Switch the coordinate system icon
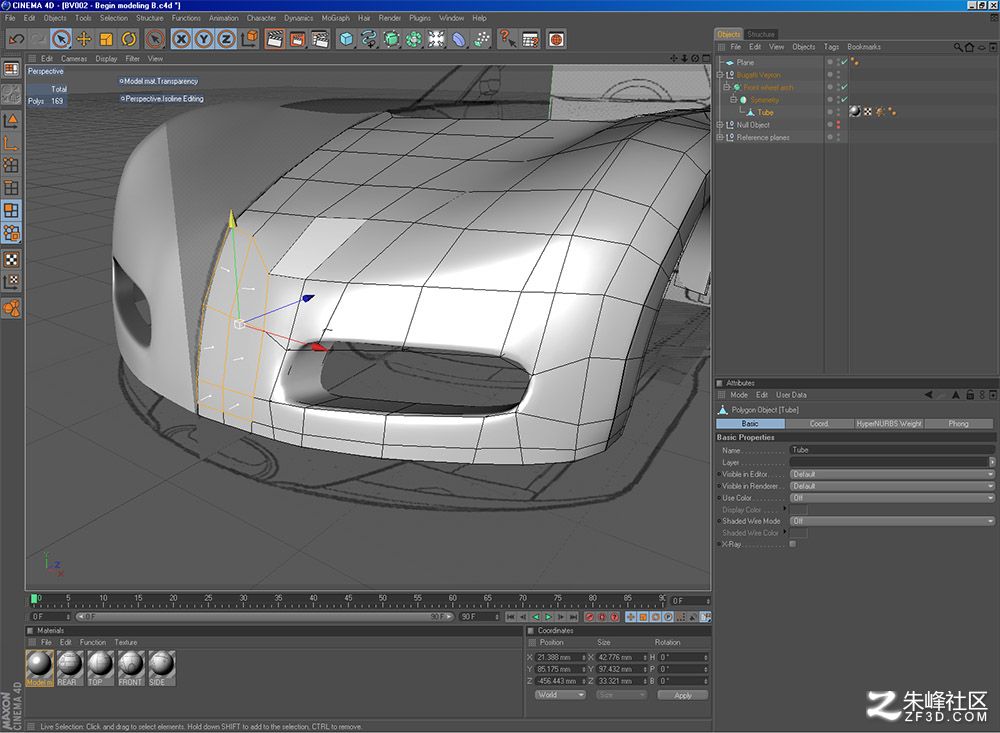The image size is (1000, 733). pyautogui.click(x=249, y=40)
